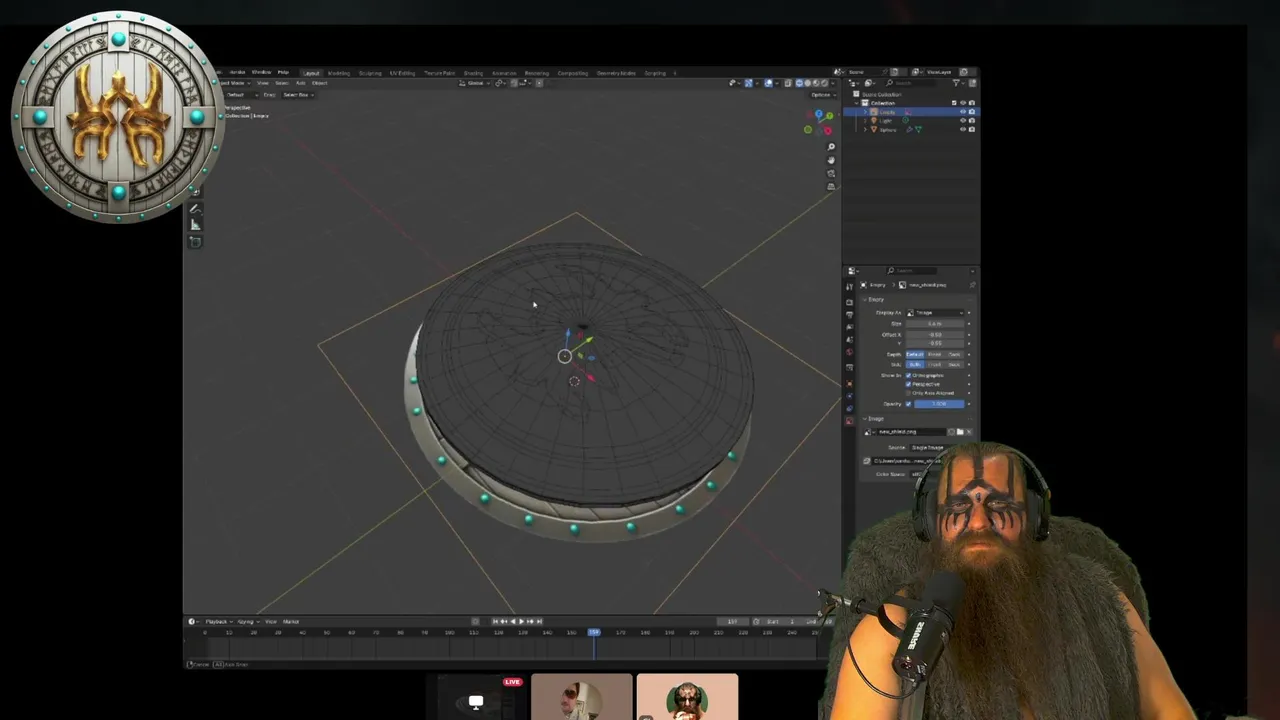Click the Offset X value field

point(935,335)
